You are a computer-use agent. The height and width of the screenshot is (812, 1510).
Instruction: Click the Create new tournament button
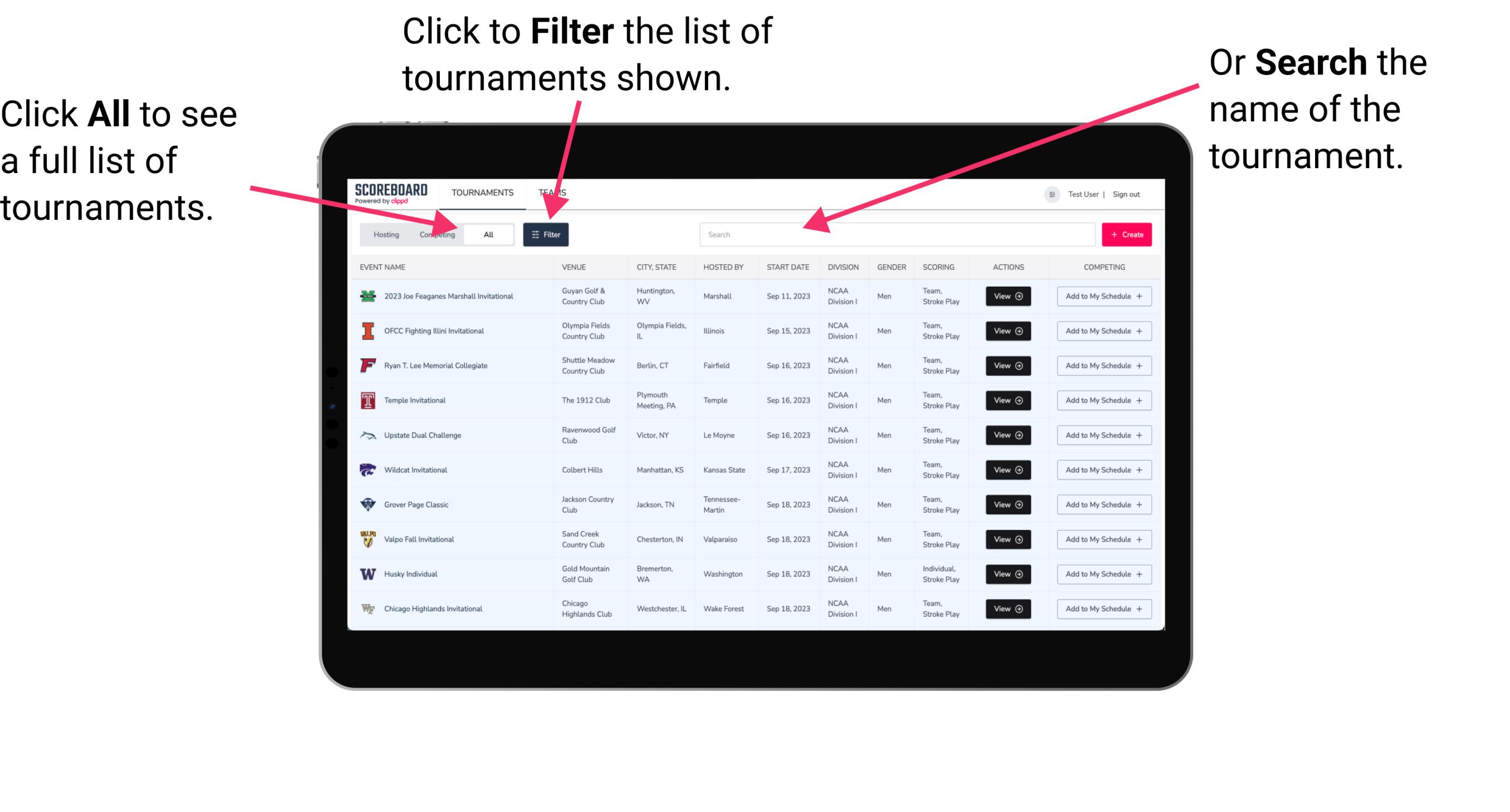click(x=1127, y=233)
